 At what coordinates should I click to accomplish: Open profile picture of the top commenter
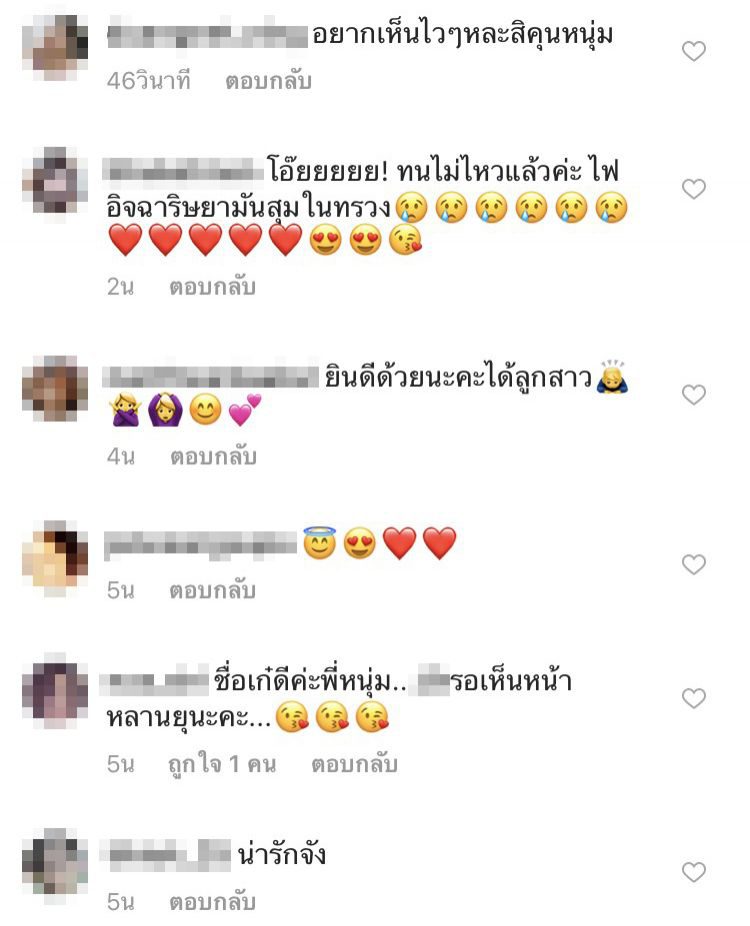point(56,47)
